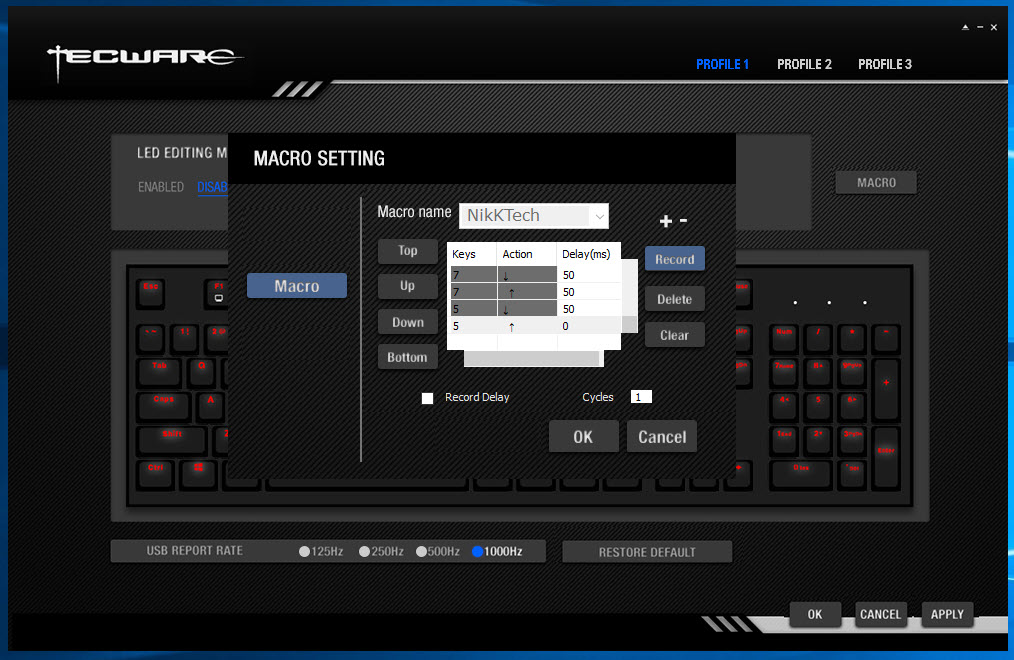Click Delete in the macro dialog
This screenshot has height=660, width=1014.
[674, 299]
